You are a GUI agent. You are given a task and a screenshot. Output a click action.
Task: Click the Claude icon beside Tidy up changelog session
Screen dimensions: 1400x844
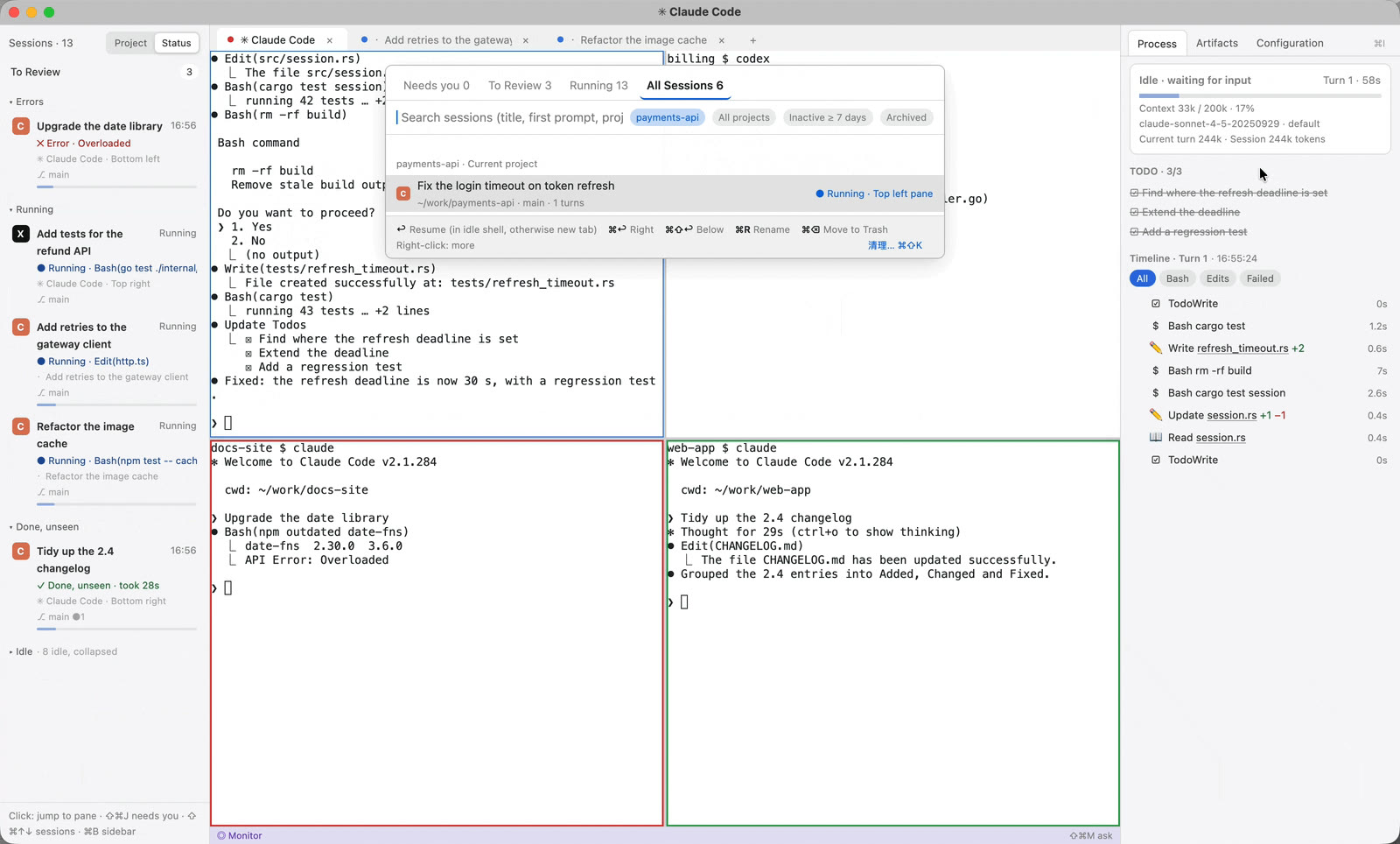(21, 552)
